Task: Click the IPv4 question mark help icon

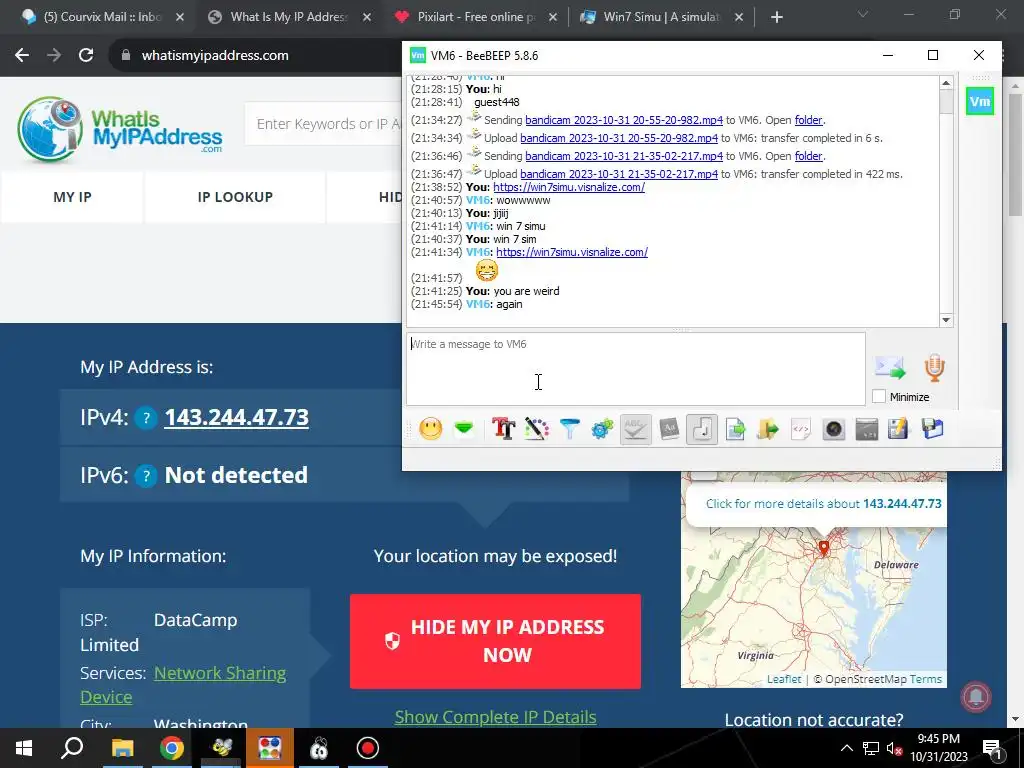Action: (x=146, y=418)
